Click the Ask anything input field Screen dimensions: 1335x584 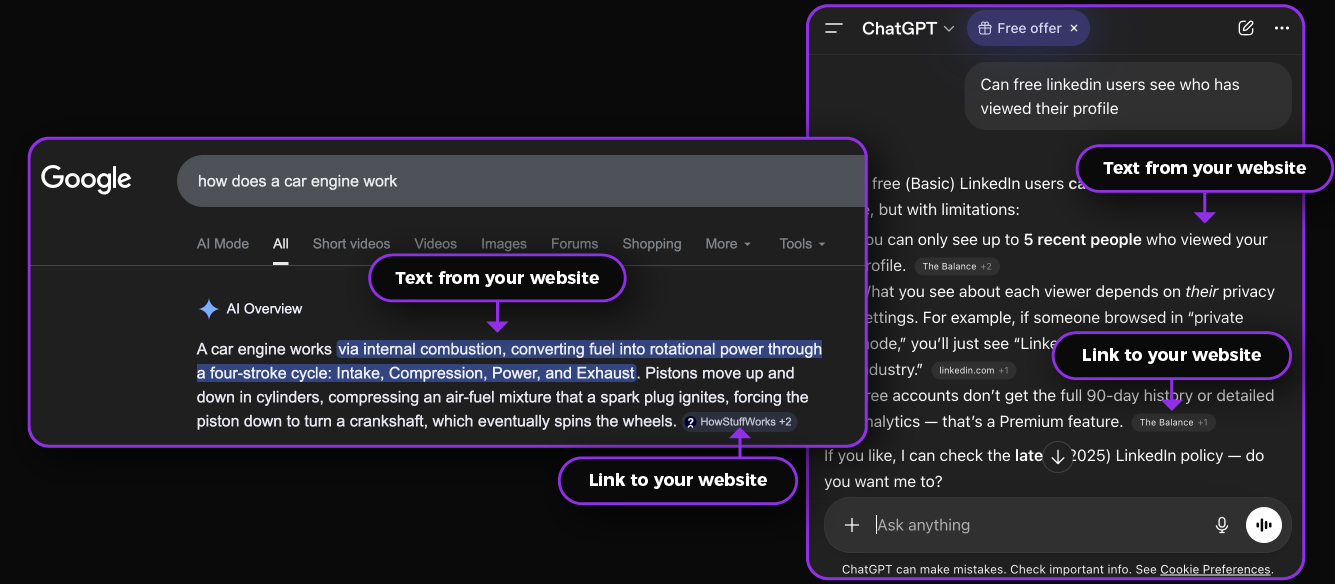click(x=1030, y=525)
